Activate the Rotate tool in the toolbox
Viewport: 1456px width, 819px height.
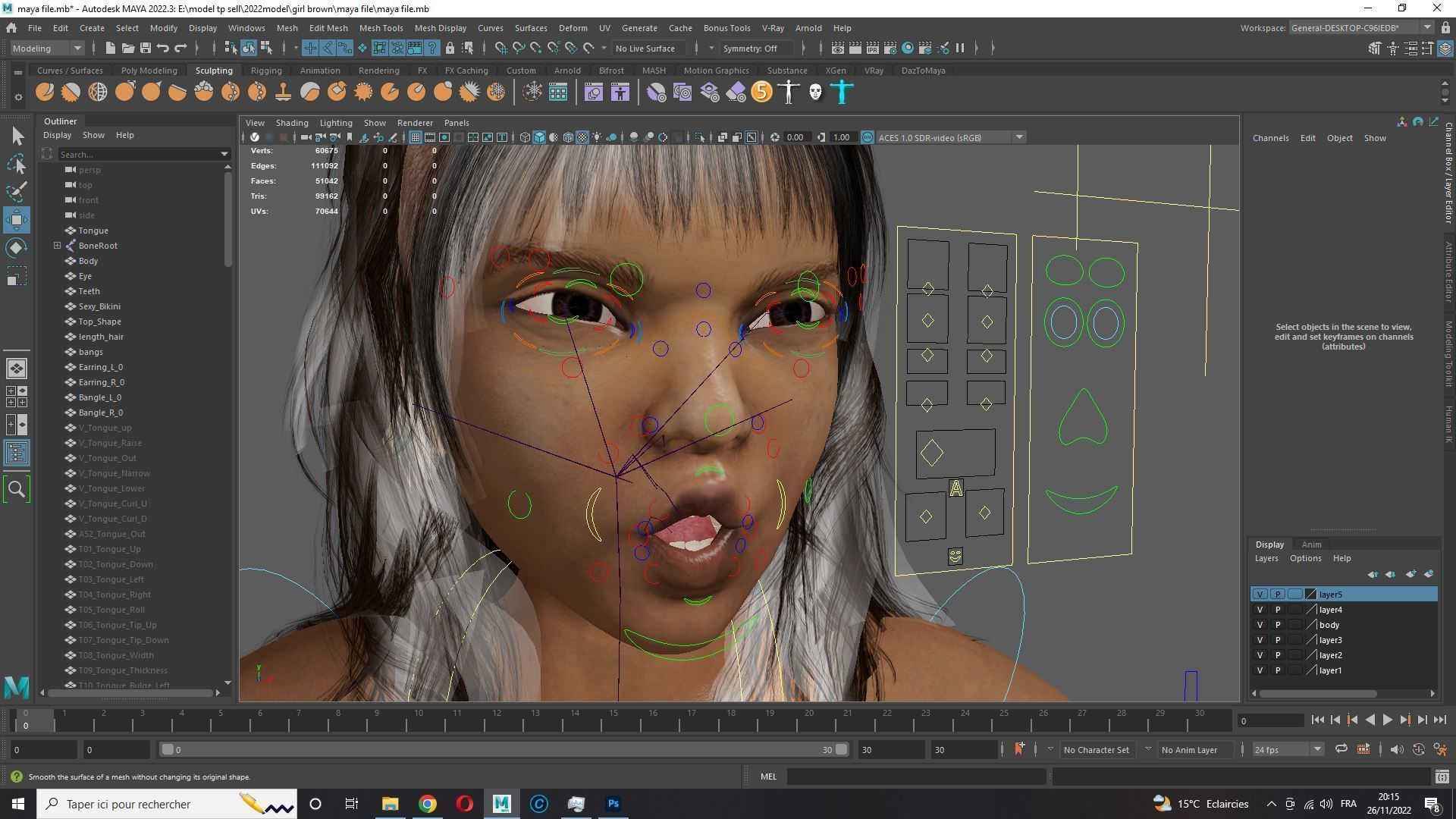click(x=17, y=248)
